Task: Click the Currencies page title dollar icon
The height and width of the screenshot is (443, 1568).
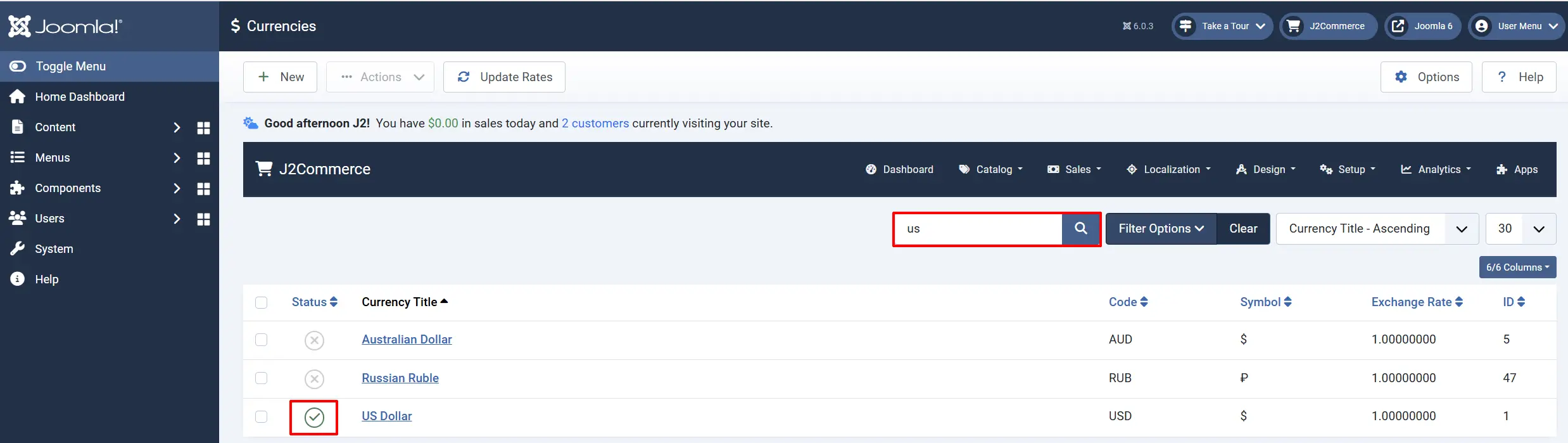Action: click(235, 26)
